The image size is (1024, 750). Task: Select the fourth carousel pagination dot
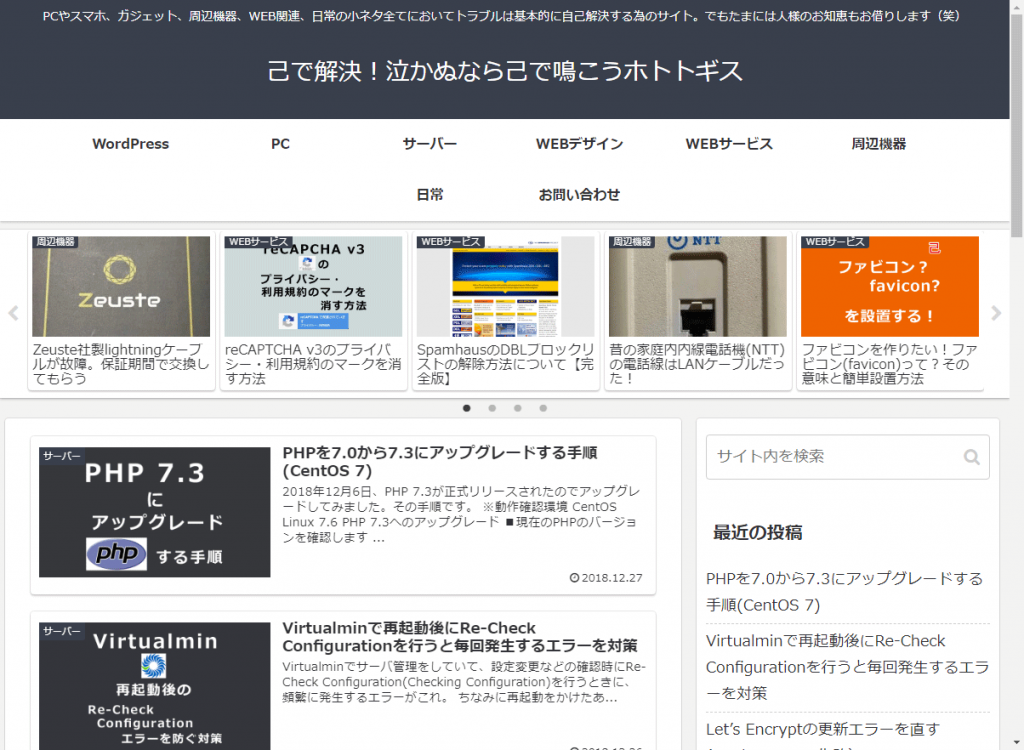543,408
